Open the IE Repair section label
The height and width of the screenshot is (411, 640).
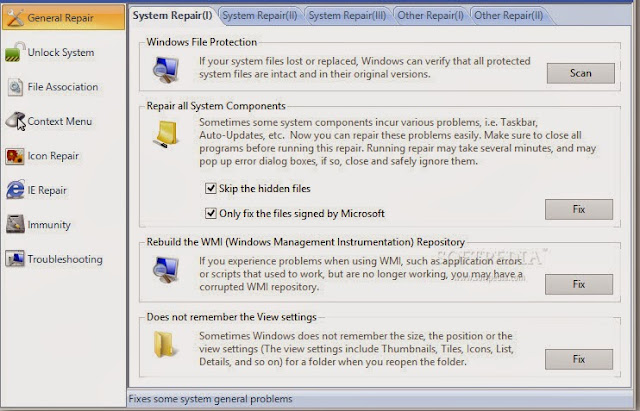[47, 190]
